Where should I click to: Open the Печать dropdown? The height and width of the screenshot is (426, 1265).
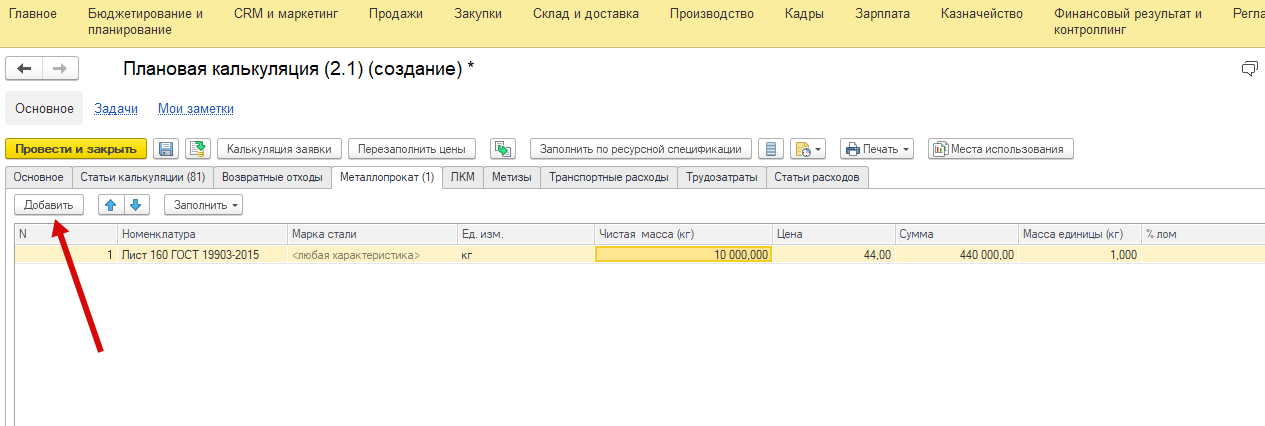point(877,149)
